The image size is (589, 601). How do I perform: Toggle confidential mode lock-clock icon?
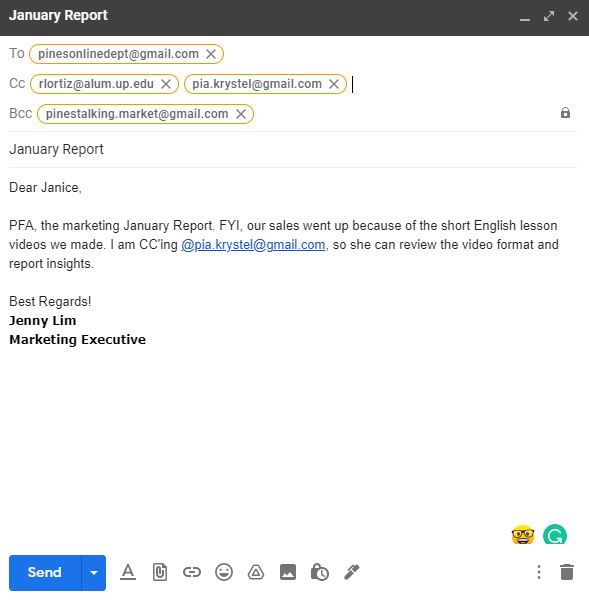[x=320, y=572]
